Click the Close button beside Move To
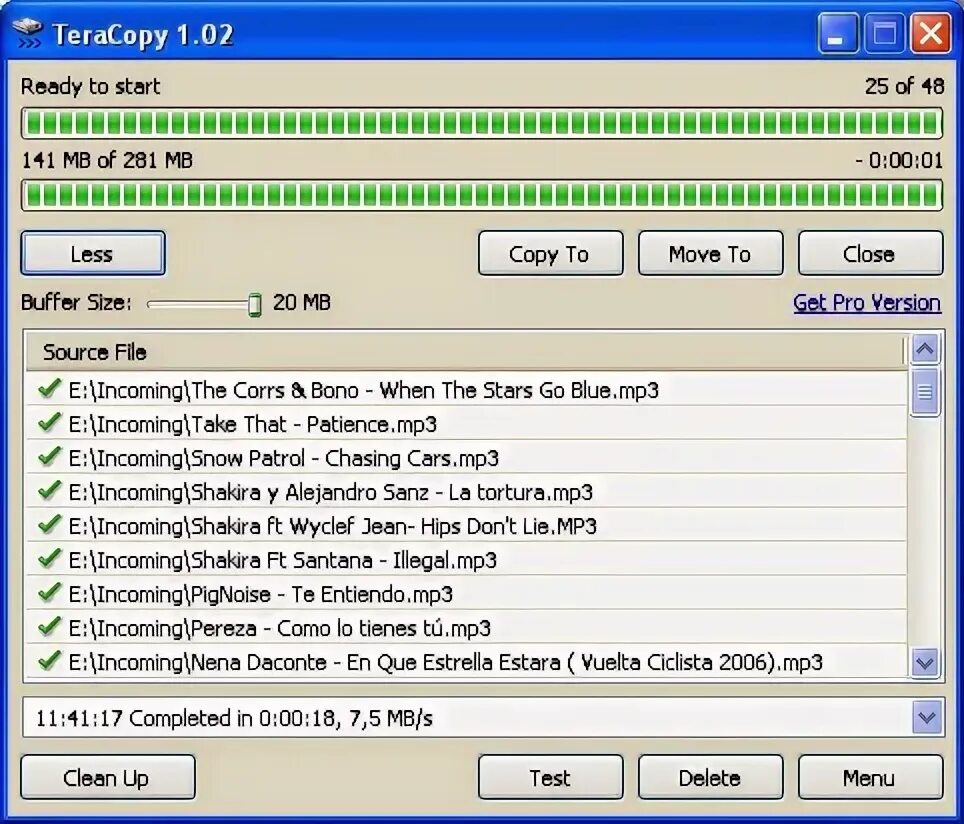964x824 pixels. pos(870,253)
